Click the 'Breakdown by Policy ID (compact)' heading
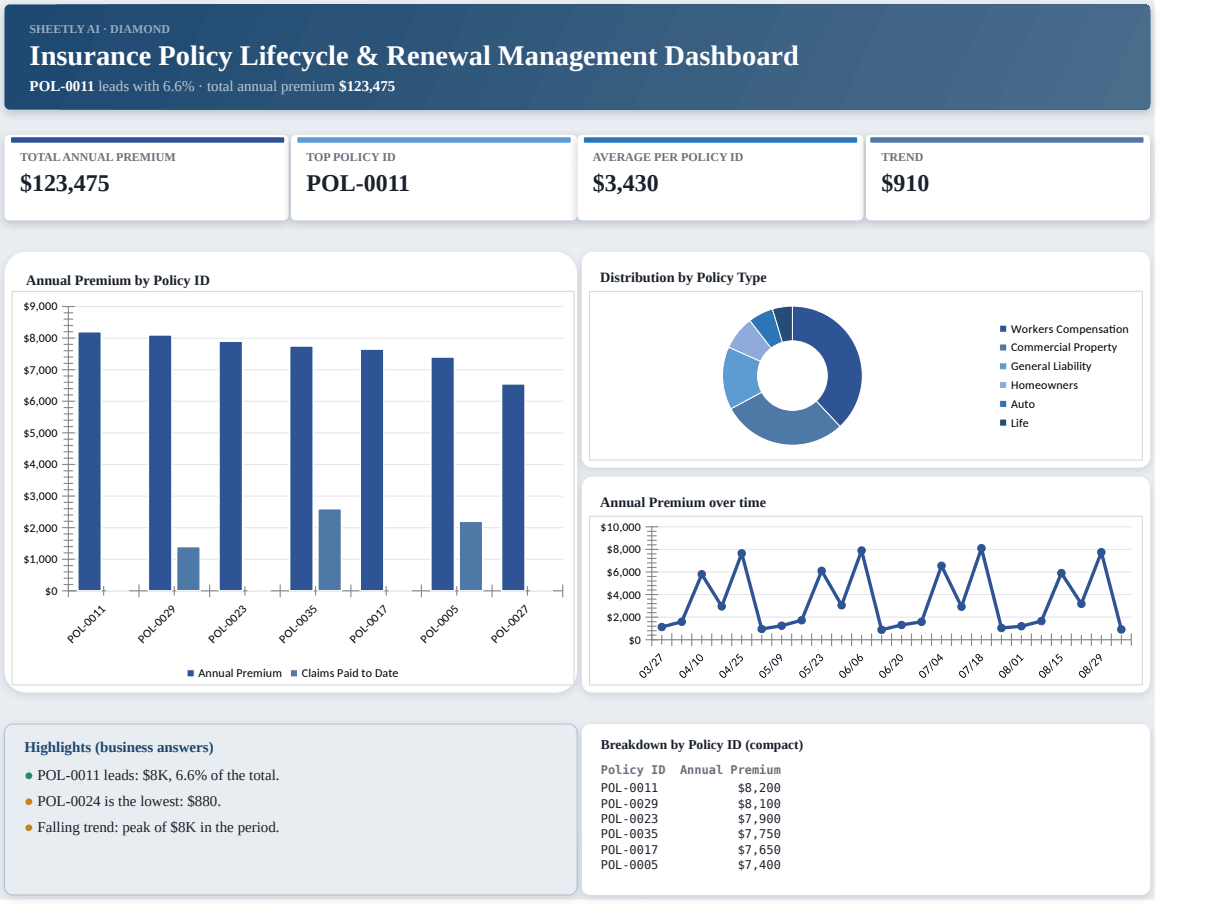The height and width of the screenshot is (922, 1227). pos(702,745)
